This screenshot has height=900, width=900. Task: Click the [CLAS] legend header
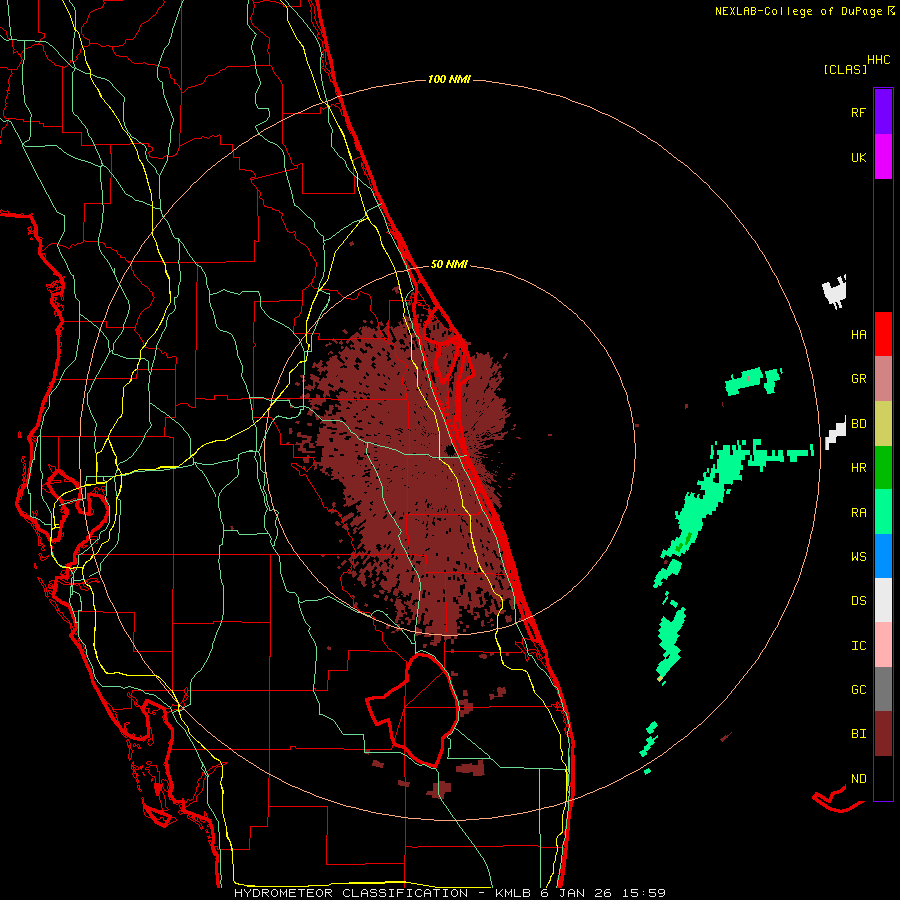coord(845,69)
